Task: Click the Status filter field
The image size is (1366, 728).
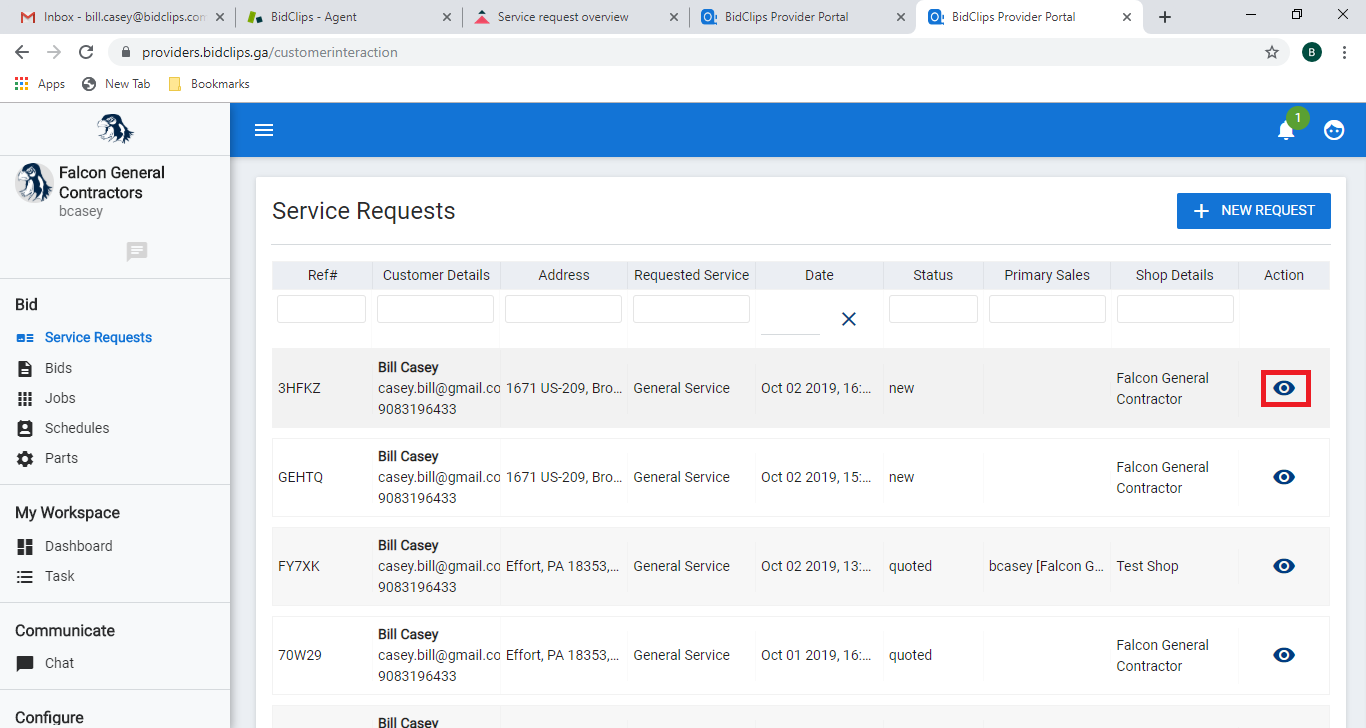Action: [x=933, y=309]
